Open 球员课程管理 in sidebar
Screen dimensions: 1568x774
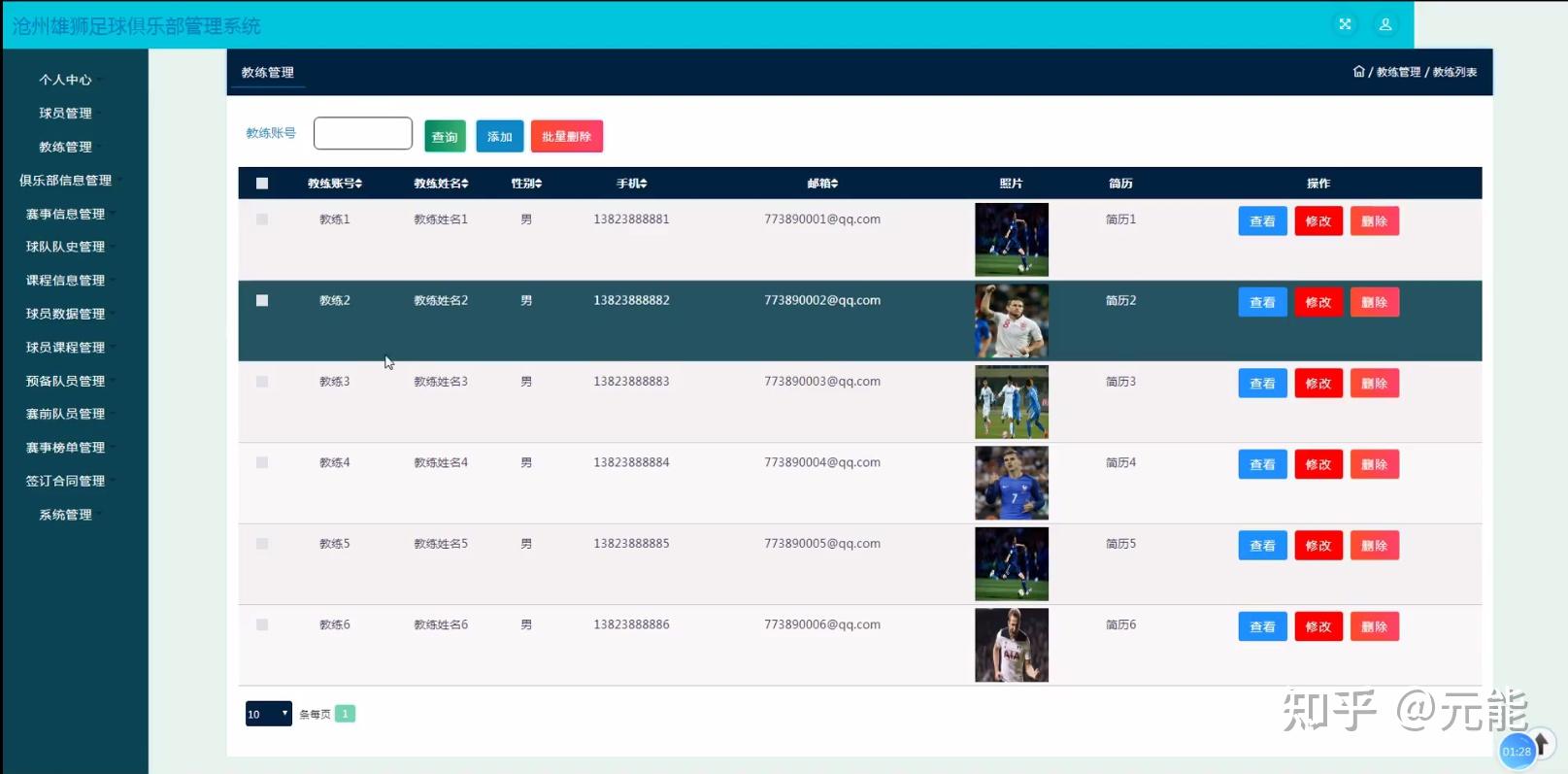pyautogui.click(x=66, y=348)
